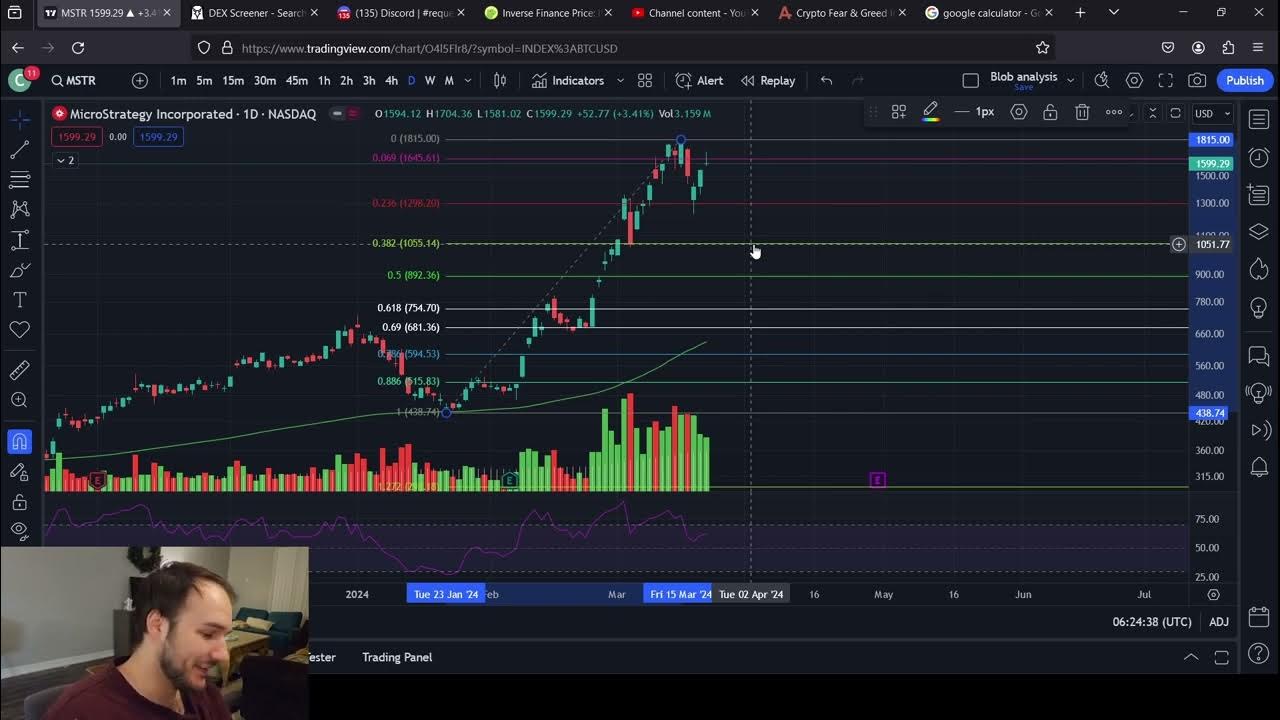The width and height of the screenshot is (1280, 720).
Task: Open the notifications bell in right sidebar
Action: click(x=1259, y=468)
